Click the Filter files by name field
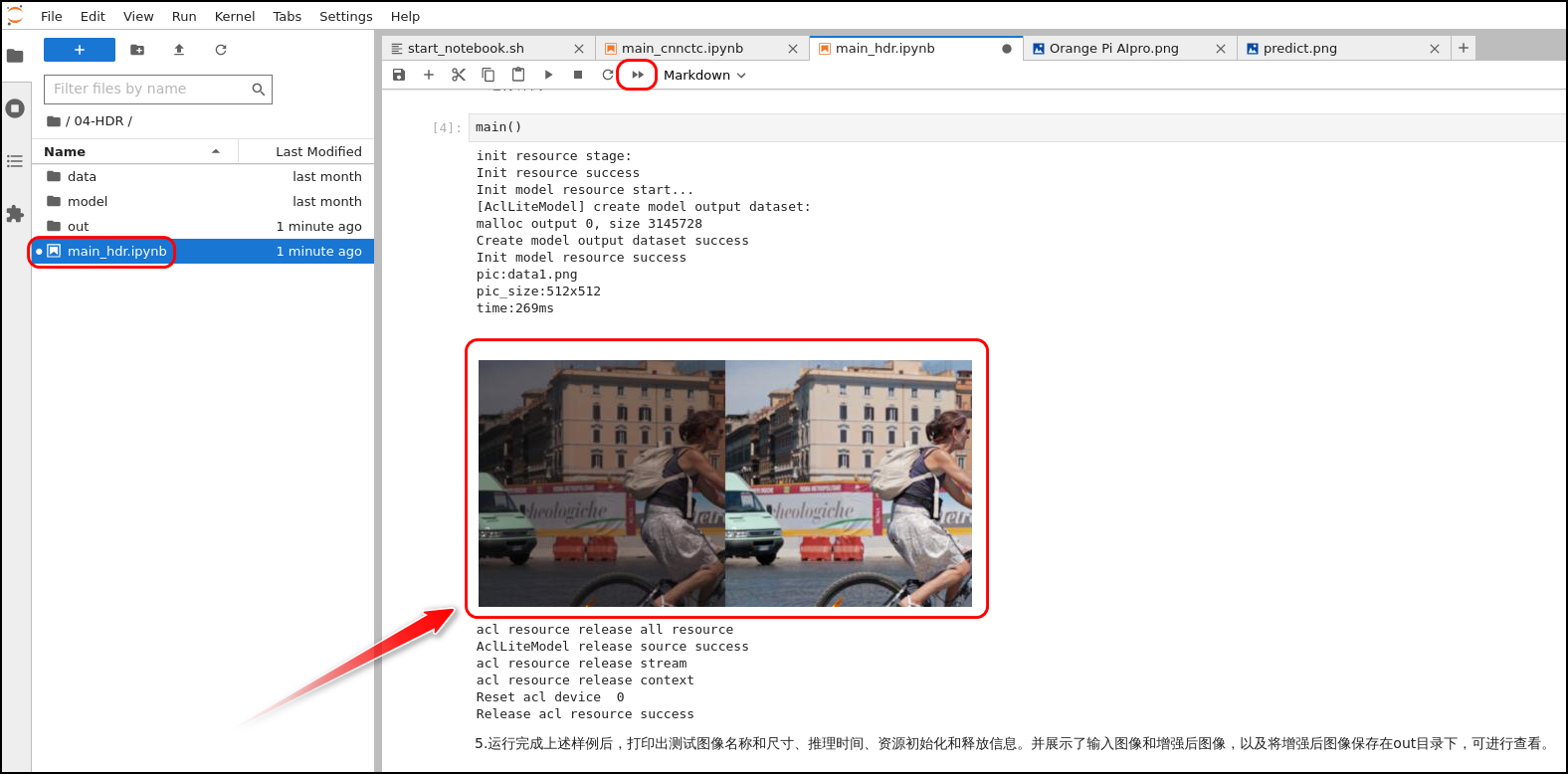 tap(158, 89)
